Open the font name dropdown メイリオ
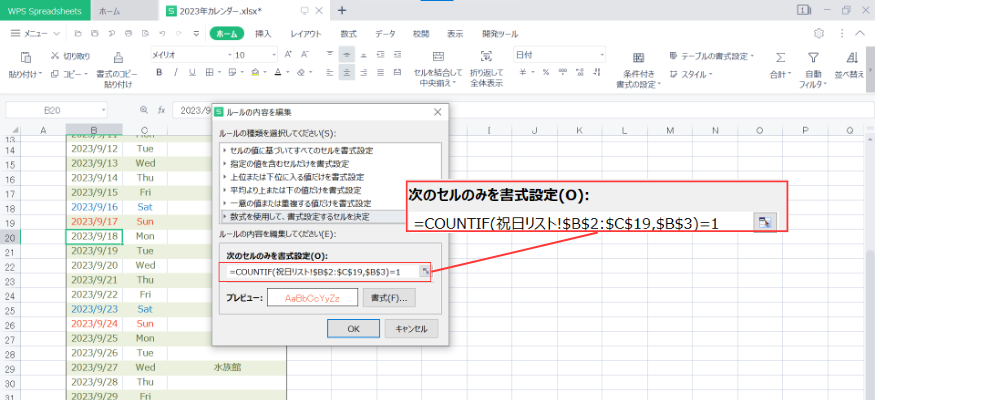 [x=230, y=56]
